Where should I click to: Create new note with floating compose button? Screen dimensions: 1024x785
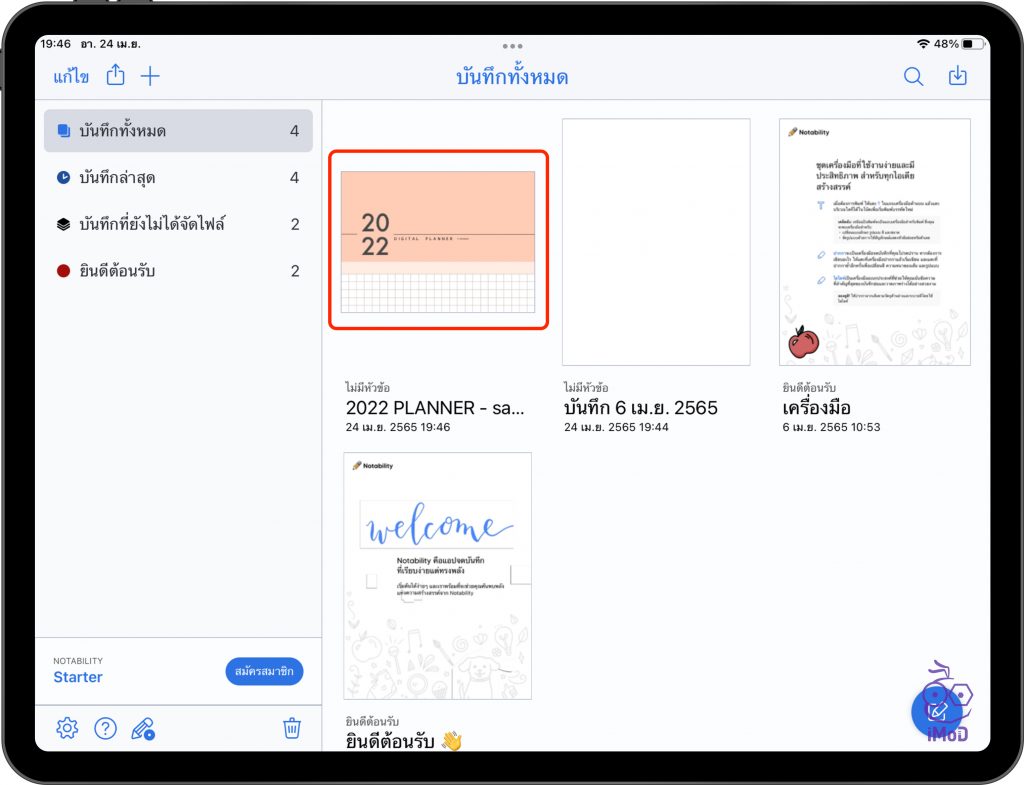coord(937,712)
